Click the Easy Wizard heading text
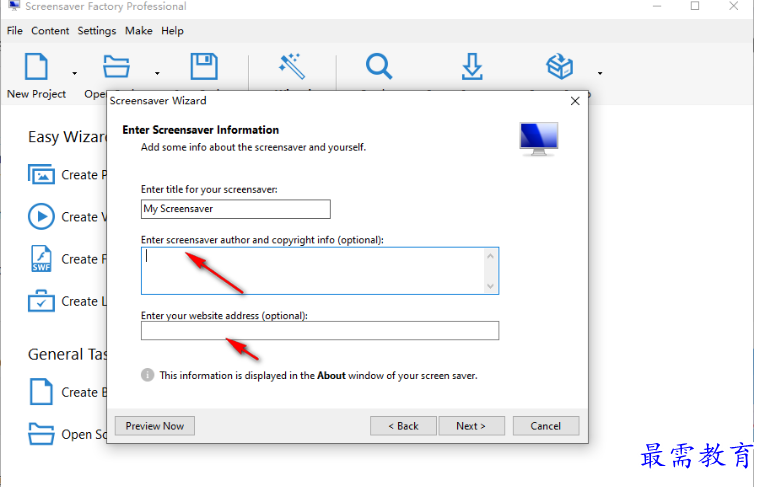Screen dimensions: 762x487 [x=67, y=137]
